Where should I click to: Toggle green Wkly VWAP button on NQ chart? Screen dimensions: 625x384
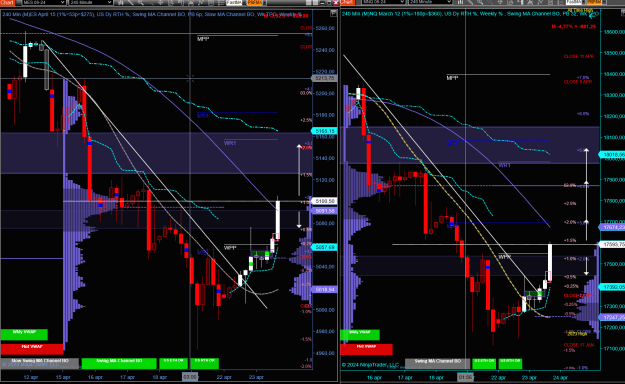click(x=360, y=334)
